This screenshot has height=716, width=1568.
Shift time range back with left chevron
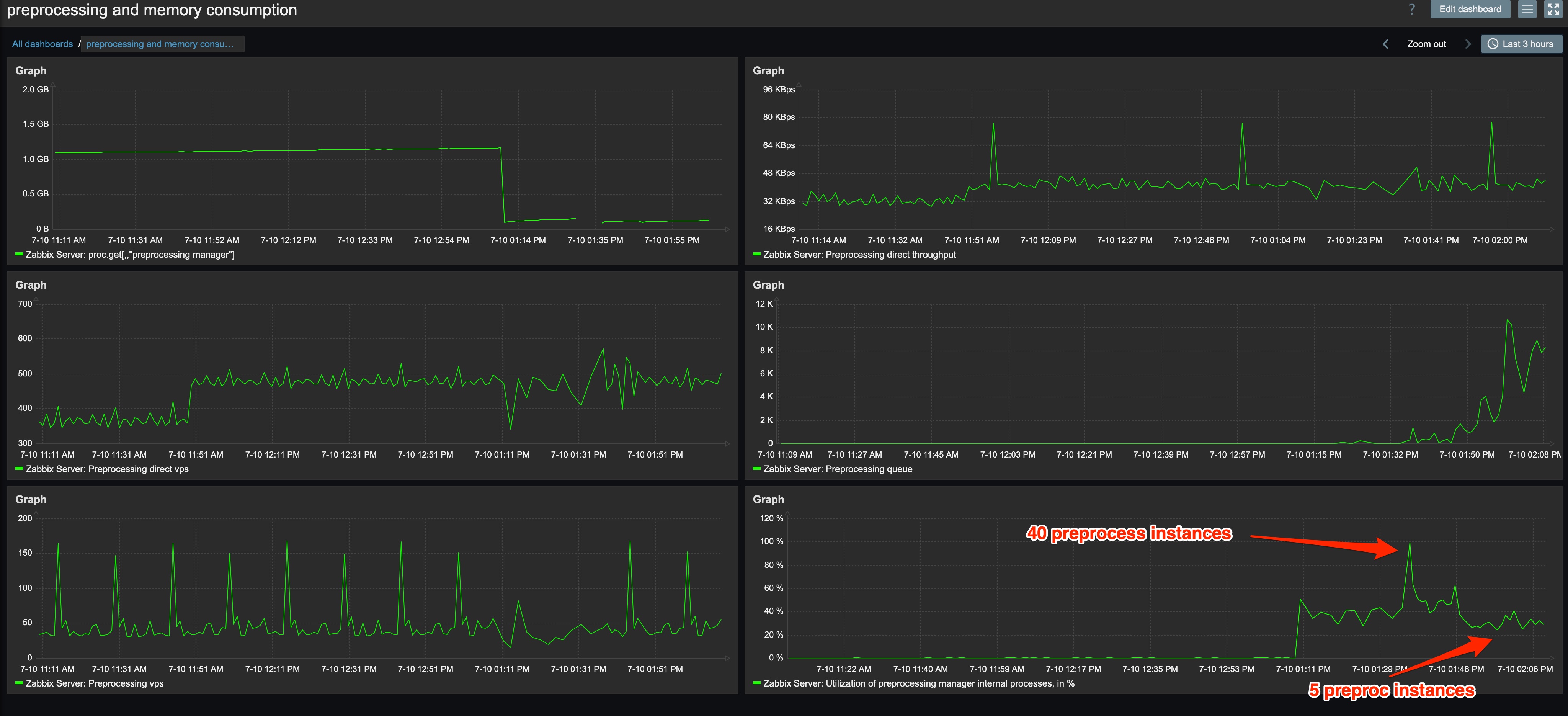click(x=1385, y=44)
